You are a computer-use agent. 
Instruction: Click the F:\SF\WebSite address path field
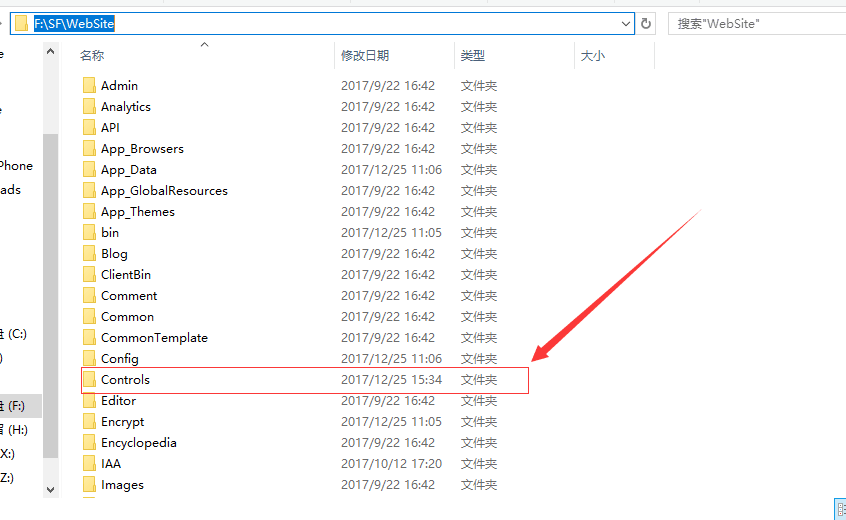(320, 23)
